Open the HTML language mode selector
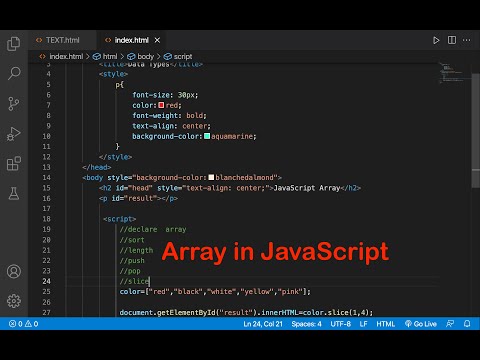 click(x=386, y=324)
